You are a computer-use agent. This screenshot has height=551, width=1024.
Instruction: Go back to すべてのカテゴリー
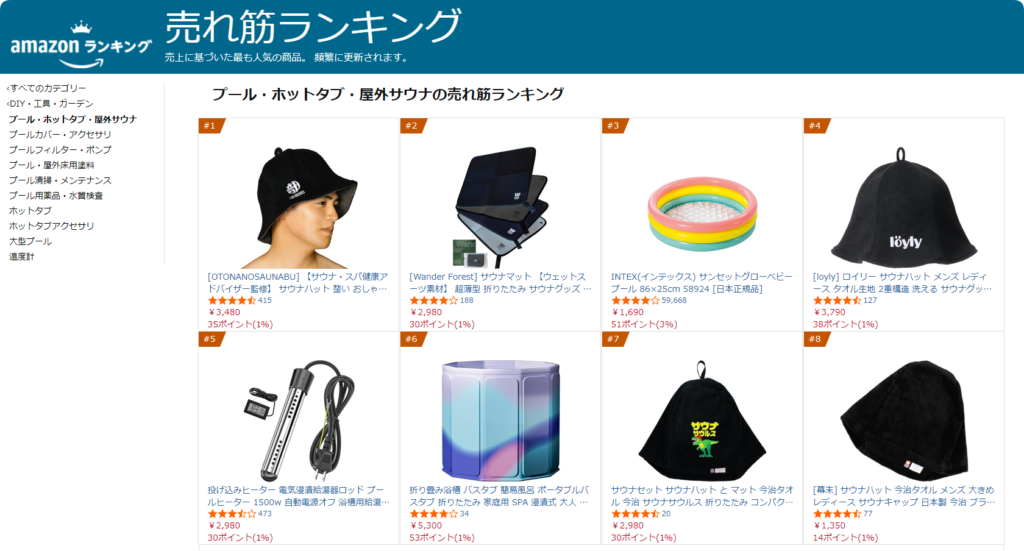(x=46, y=88)
